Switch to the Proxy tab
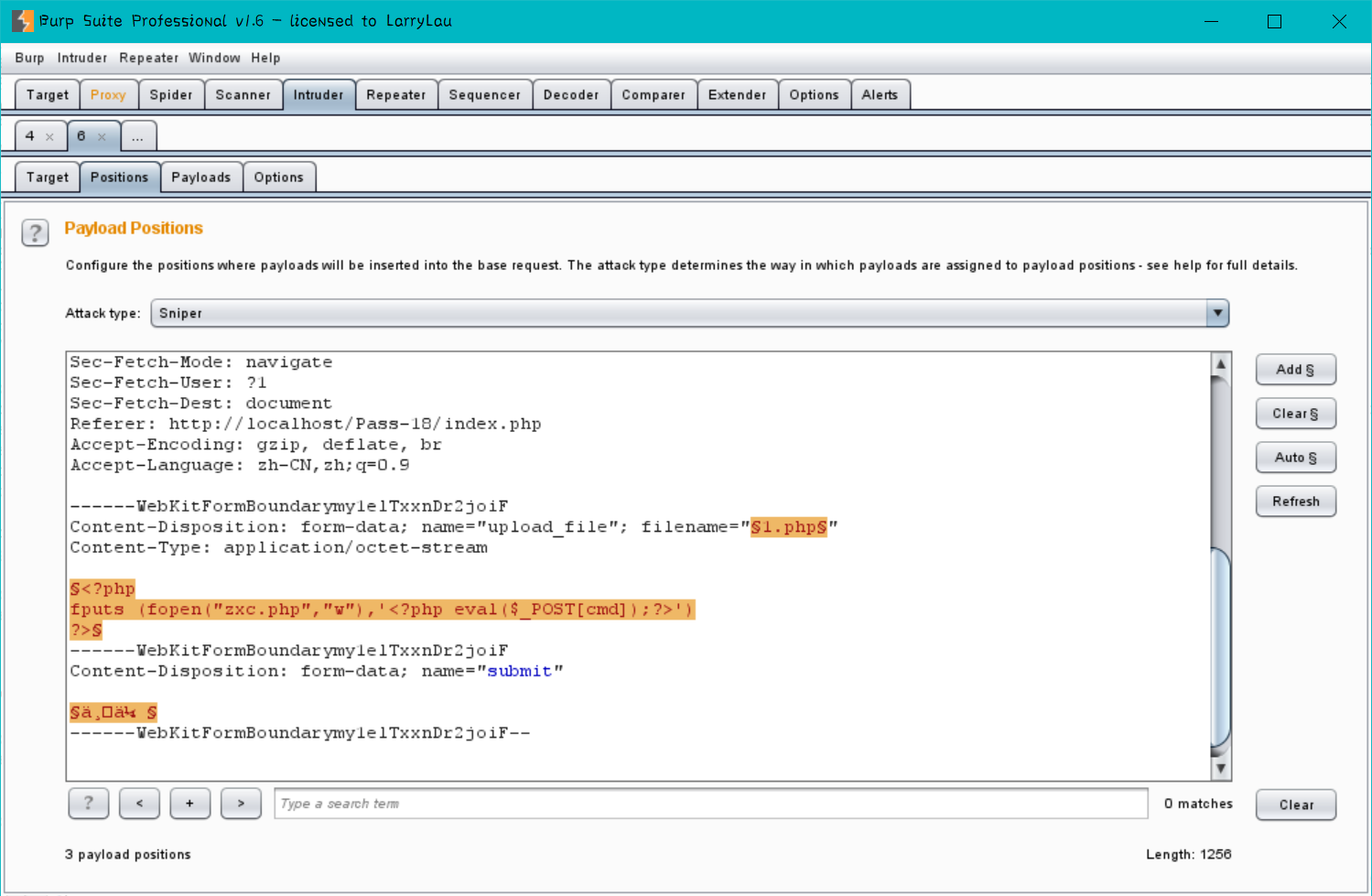1372x896 pixels. 108,95
